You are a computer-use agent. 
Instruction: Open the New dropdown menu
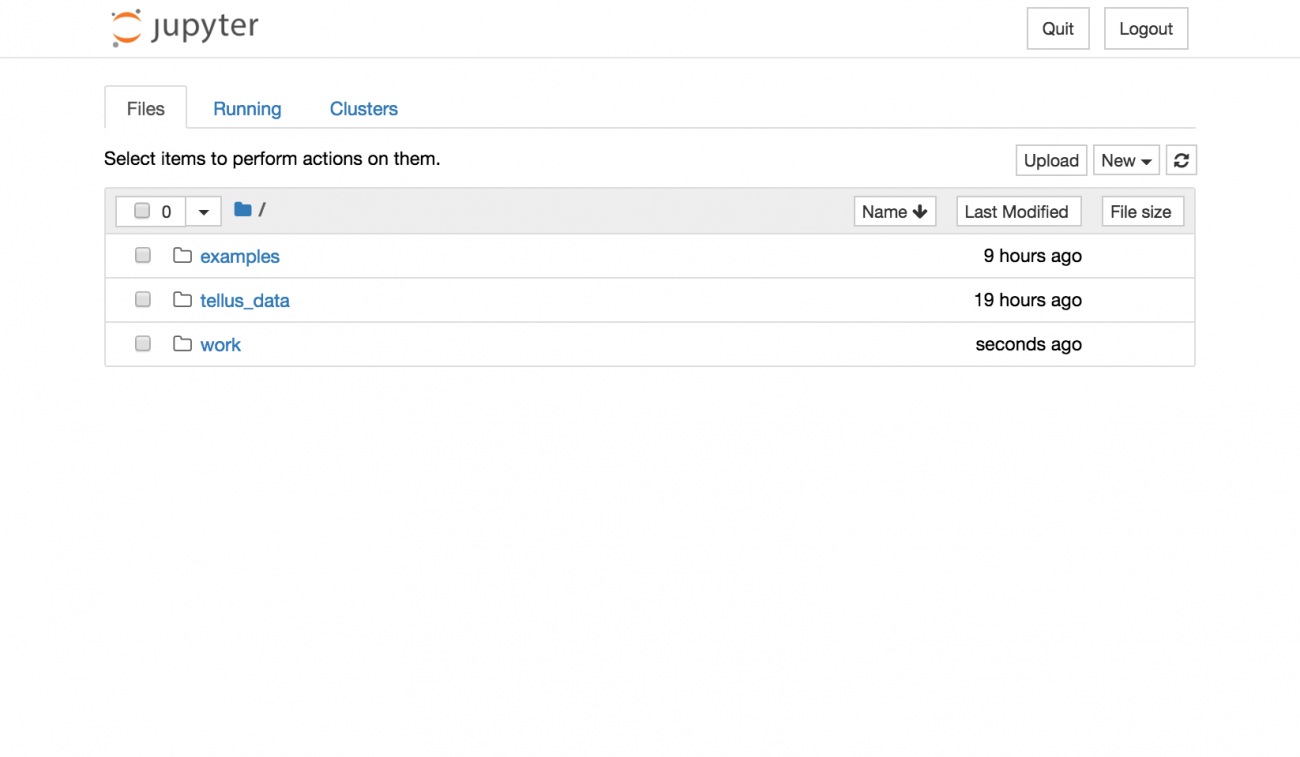click(1126, 160)
